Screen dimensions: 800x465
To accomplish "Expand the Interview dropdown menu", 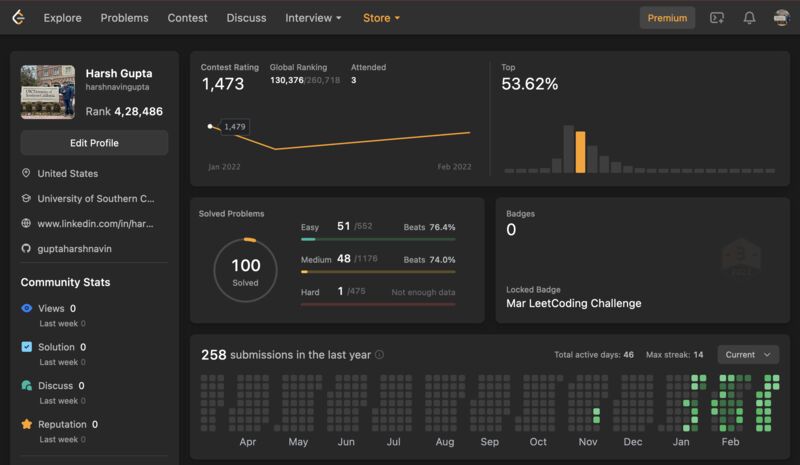I will tap(313, 18).
